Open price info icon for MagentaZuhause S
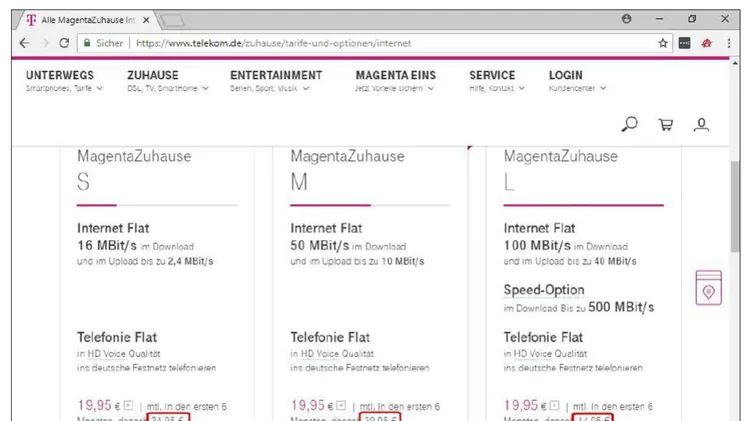Screen dimensions: 750x421 click(x=128, y=406)
